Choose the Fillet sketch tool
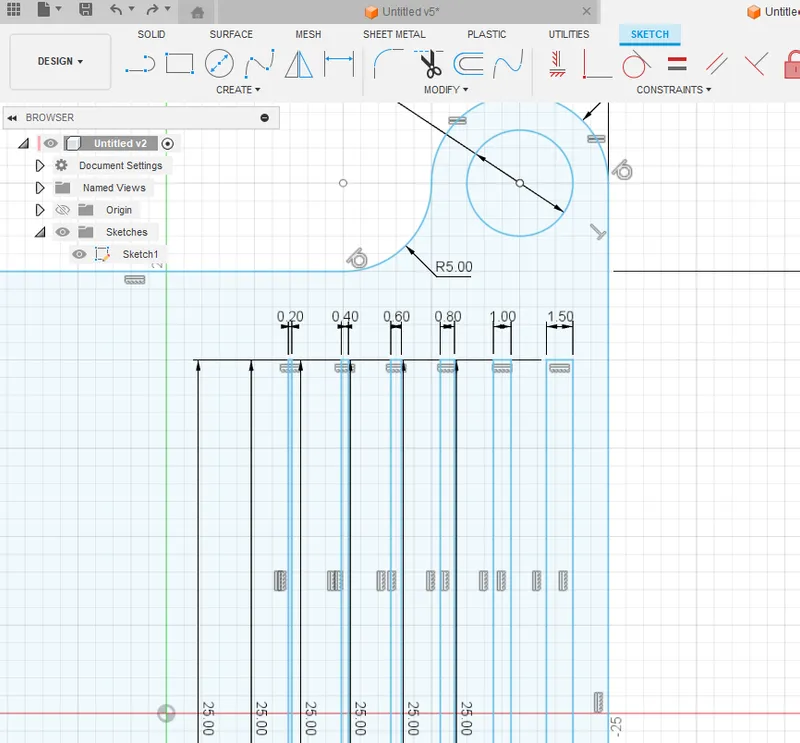Screen dimensions: 800x743 pyautogui.click(x=389, y=65)
